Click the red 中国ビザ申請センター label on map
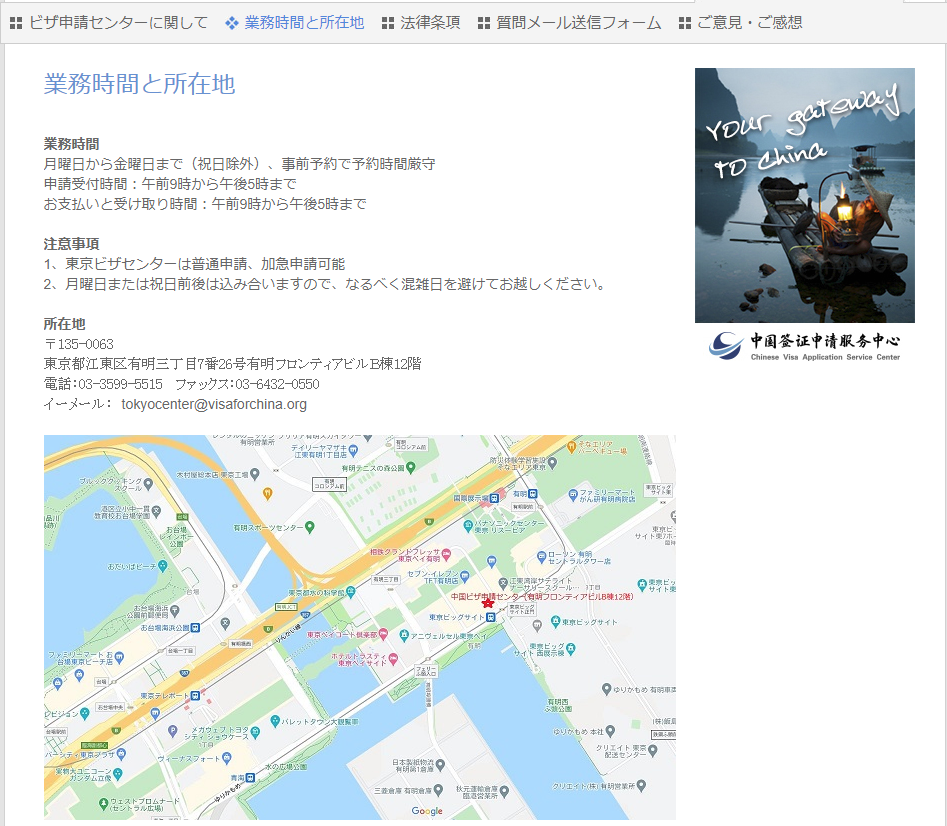This screenshot has height=826, width=947. [x=542, y=596]
